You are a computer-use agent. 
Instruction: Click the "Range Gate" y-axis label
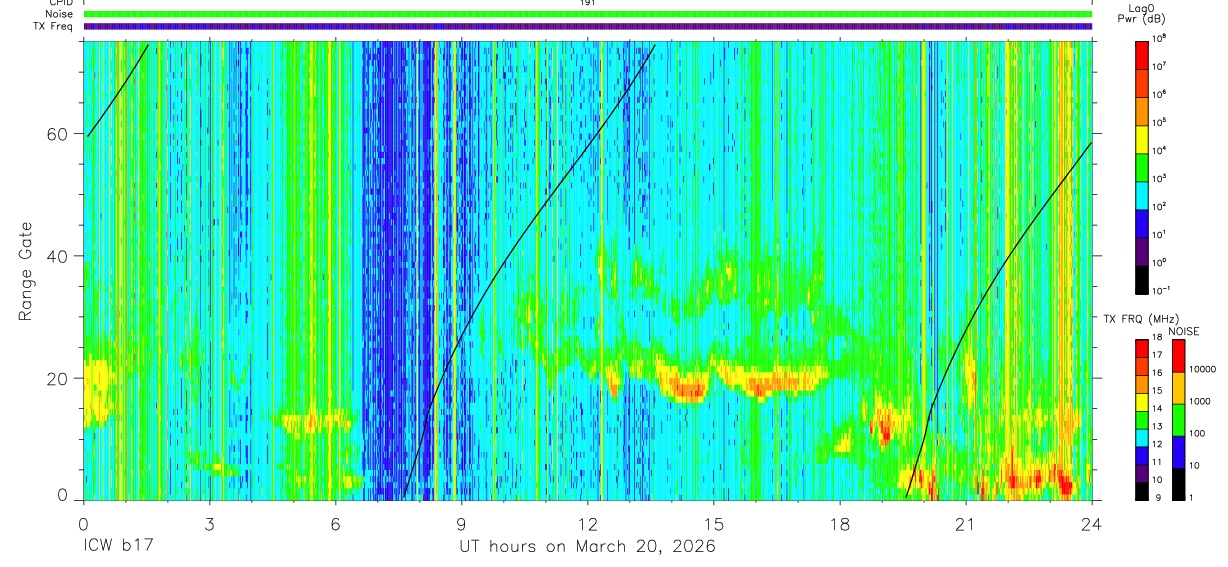tap(25, 271)
